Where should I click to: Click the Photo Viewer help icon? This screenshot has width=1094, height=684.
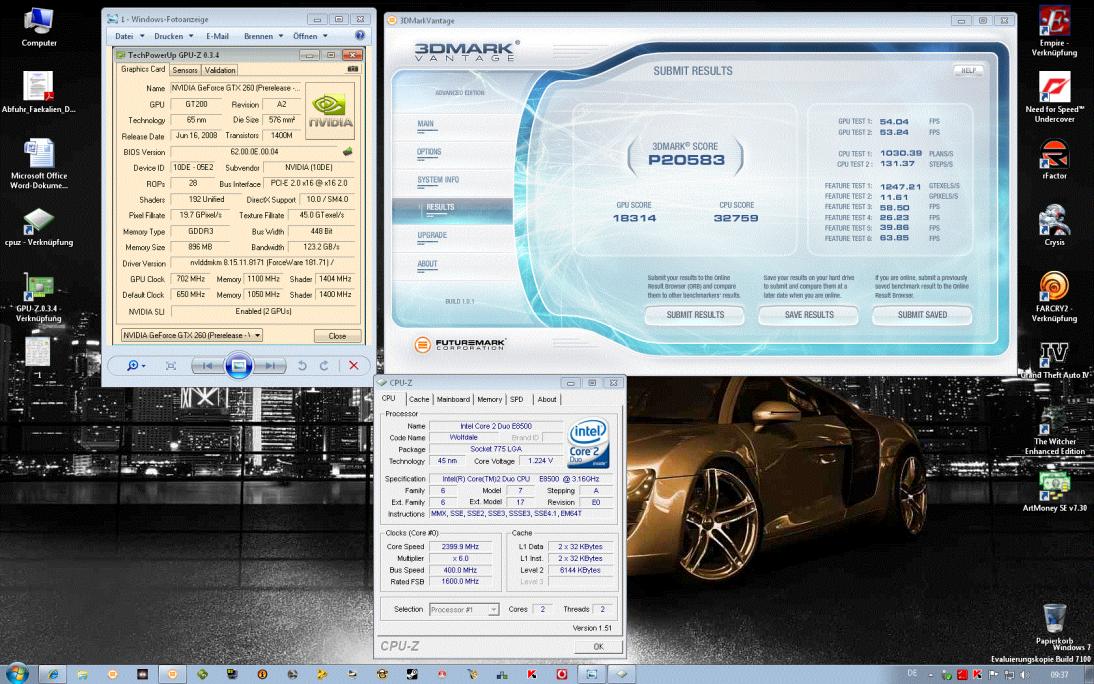pos(360,36)
